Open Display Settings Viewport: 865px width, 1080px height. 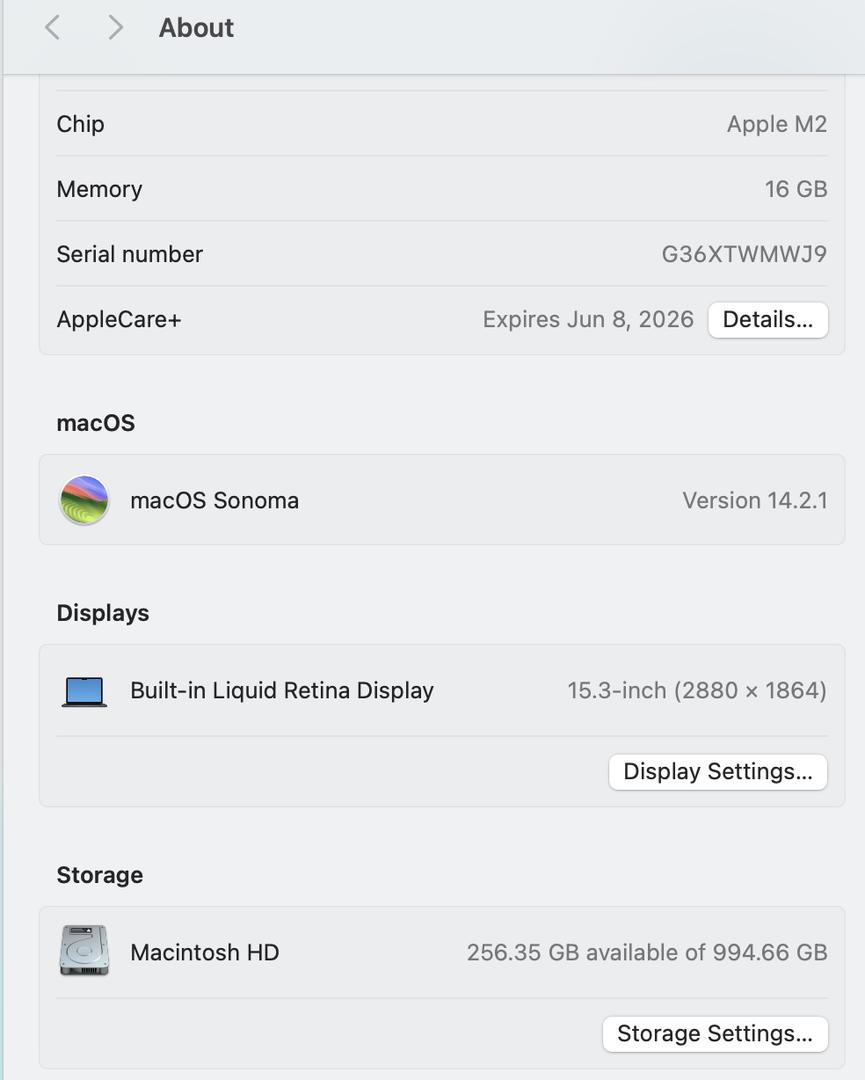click(x=717, y=772)
